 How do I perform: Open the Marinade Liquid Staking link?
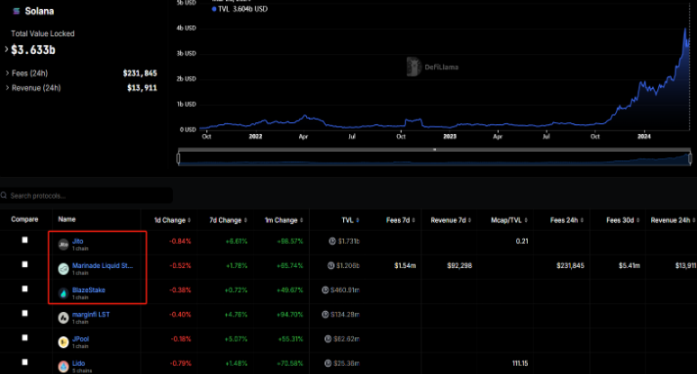102,265
